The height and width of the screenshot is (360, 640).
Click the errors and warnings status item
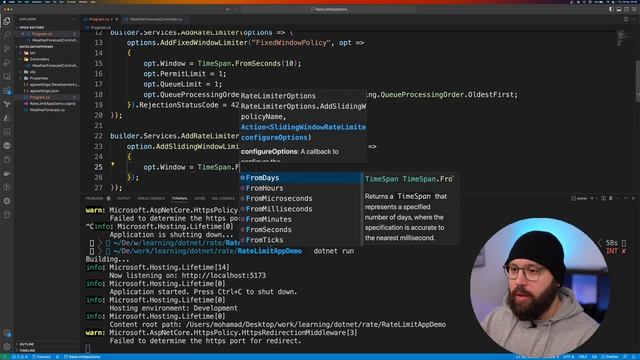point(20,357)
